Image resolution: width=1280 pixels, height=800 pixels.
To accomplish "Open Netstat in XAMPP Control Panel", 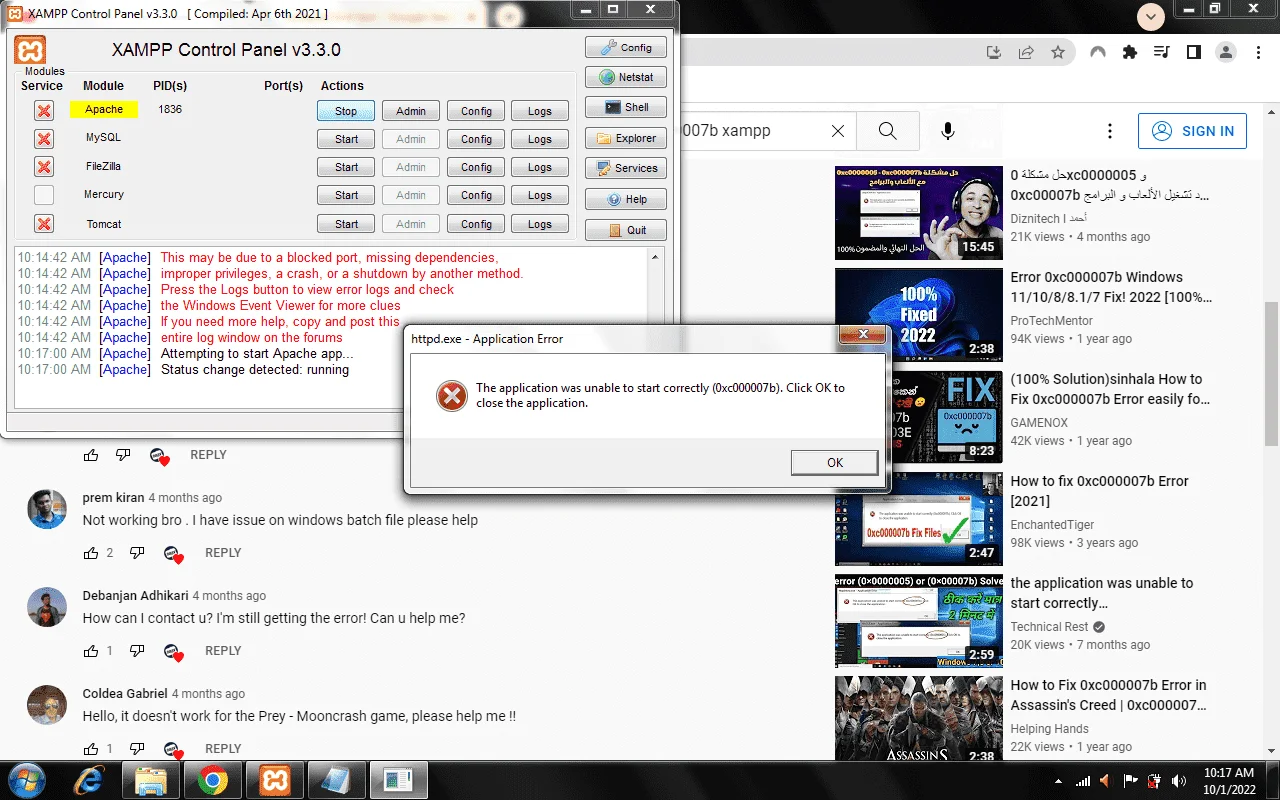I will point(626,77).
